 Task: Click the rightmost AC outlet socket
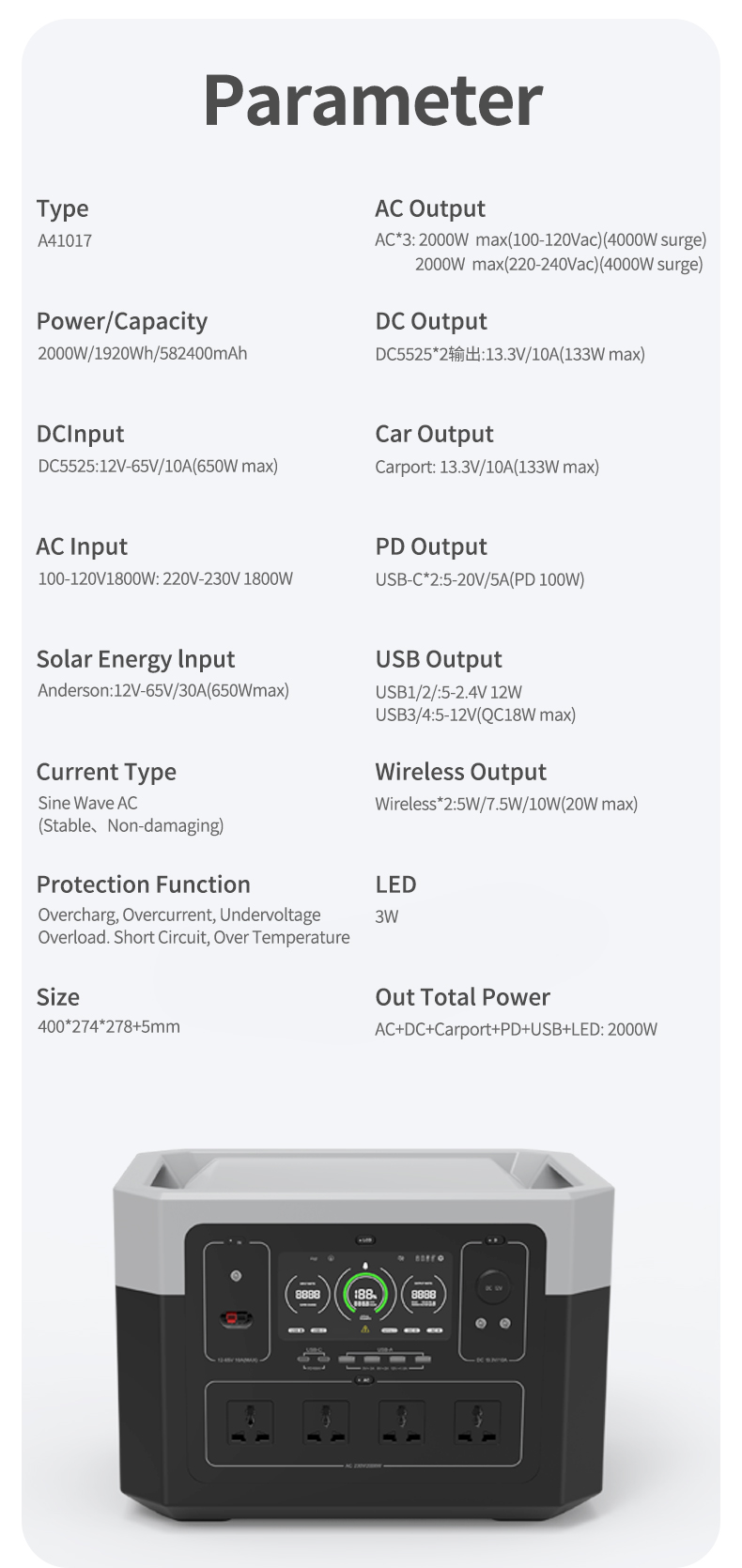pos(477,1424)
